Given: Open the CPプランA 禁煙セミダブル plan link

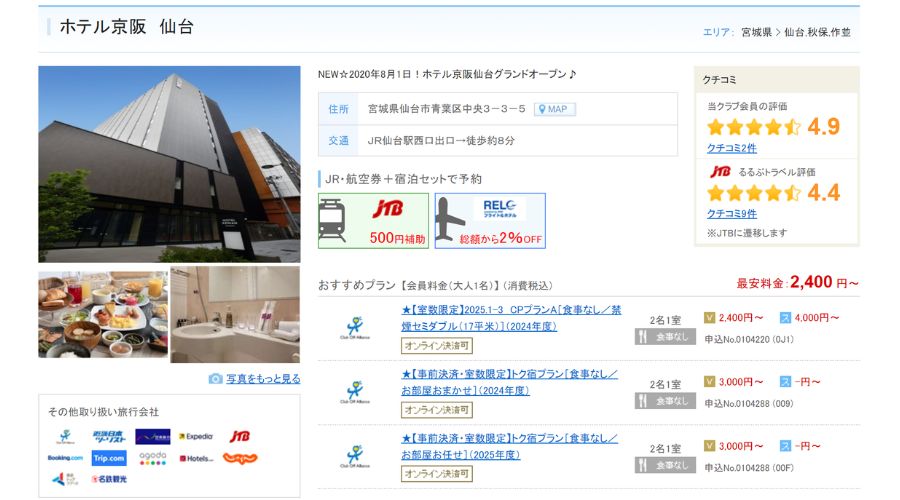Looking at the screenshot, I should (511, 318).
